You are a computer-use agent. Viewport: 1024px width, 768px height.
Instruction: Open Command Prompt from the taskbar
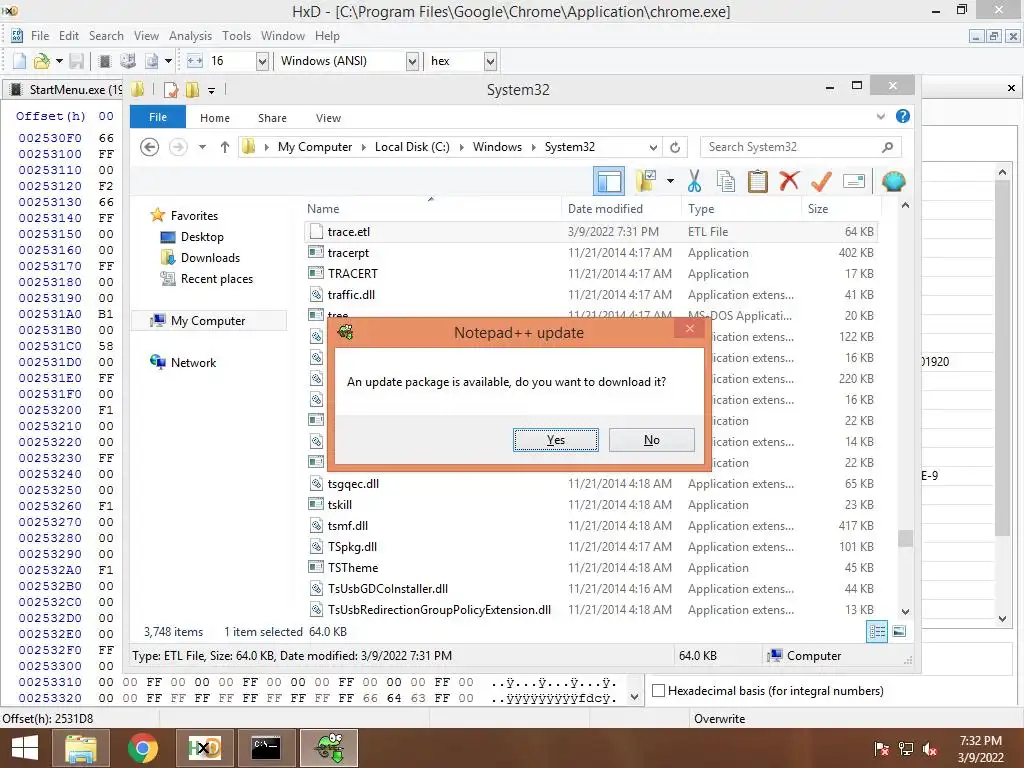pos(266,748)
